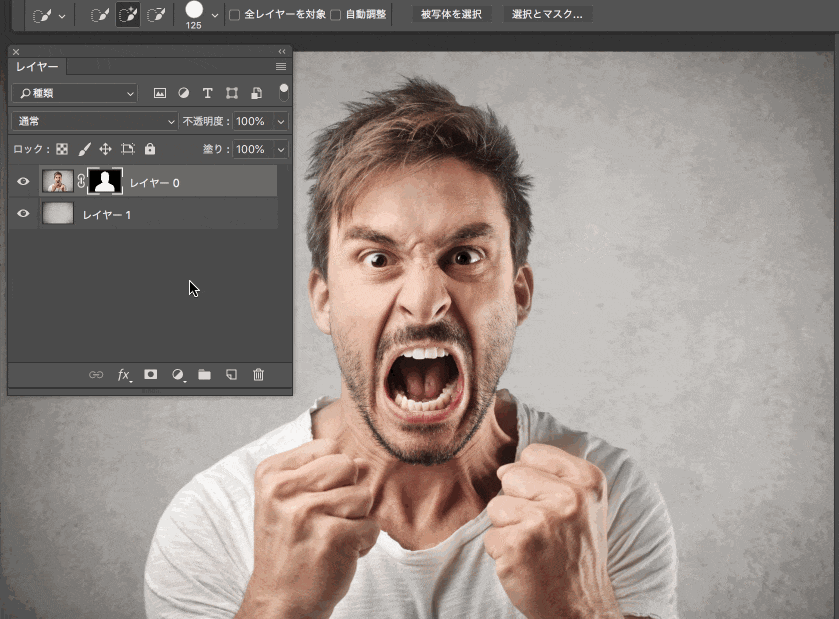Image resolution: width=839 pixels, height=619 pixels.
Task: Open the 種類 filter type dropdown
Action: tap(74, 93)
